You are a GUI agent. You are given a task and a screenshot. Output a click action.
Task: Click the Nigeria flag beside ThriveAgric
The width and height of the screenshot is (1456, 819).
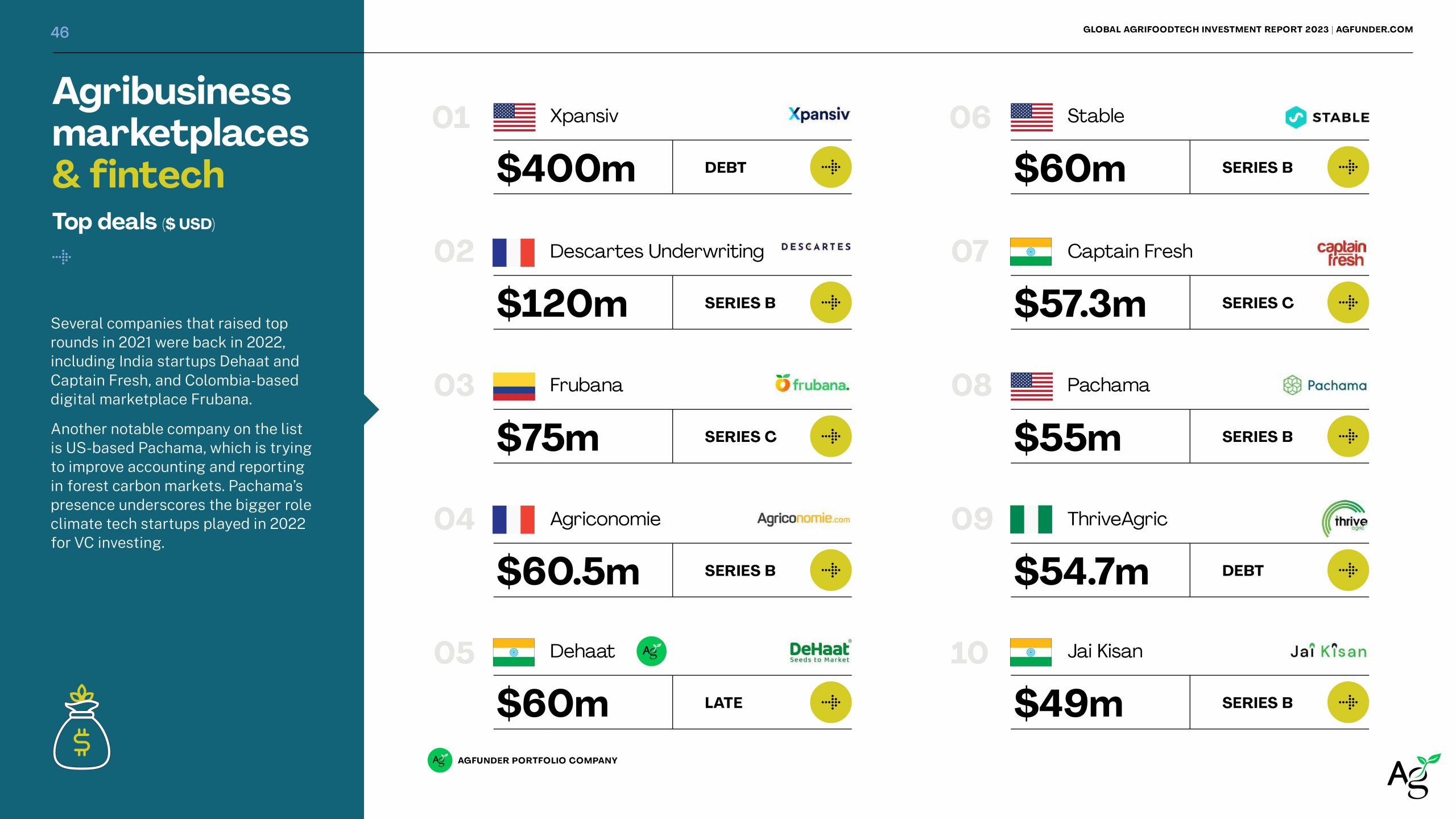(x=1031, y=519)
